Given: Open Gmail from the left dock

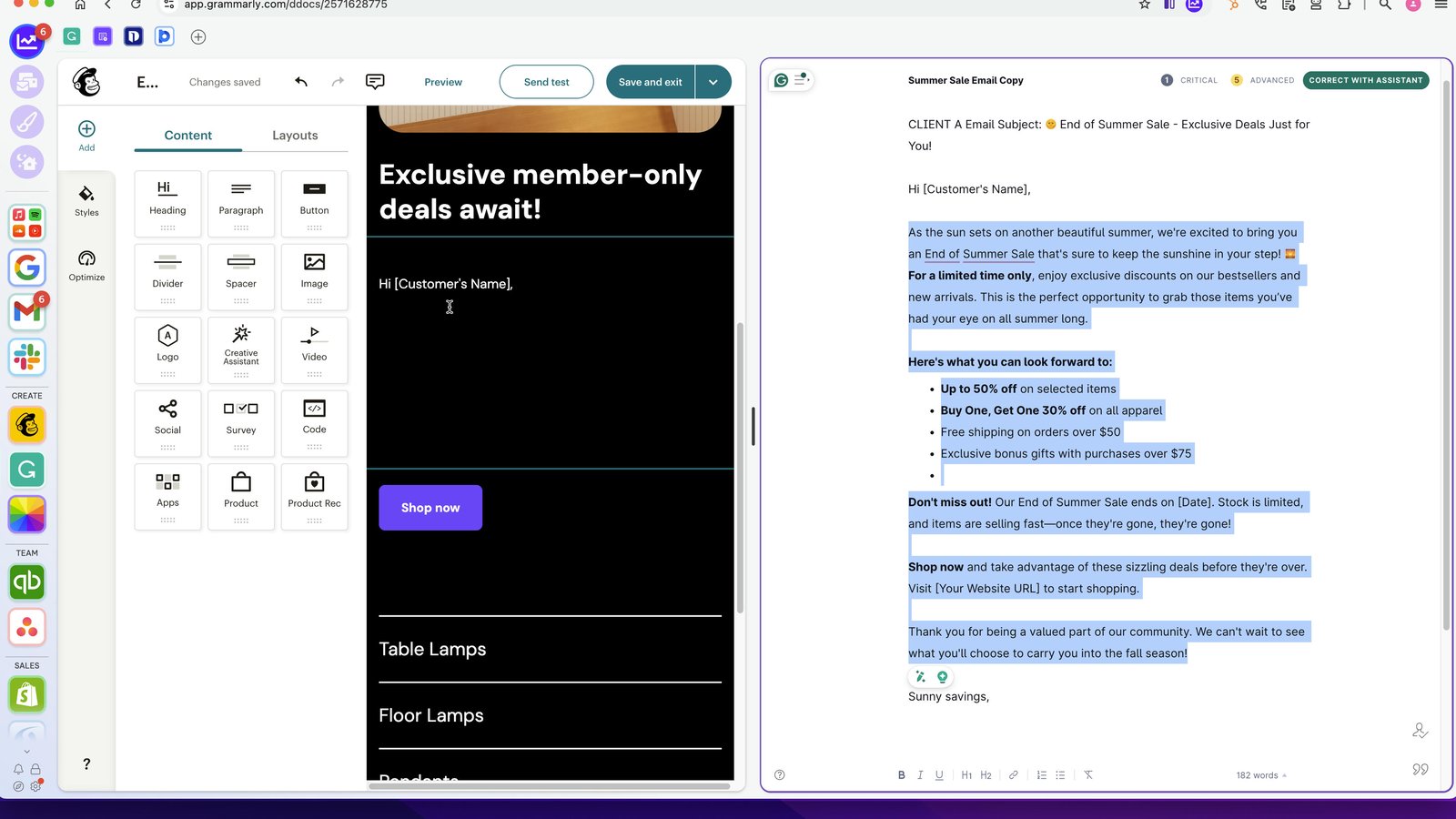Looking at the screenshot, I should [x=27, y=311].
